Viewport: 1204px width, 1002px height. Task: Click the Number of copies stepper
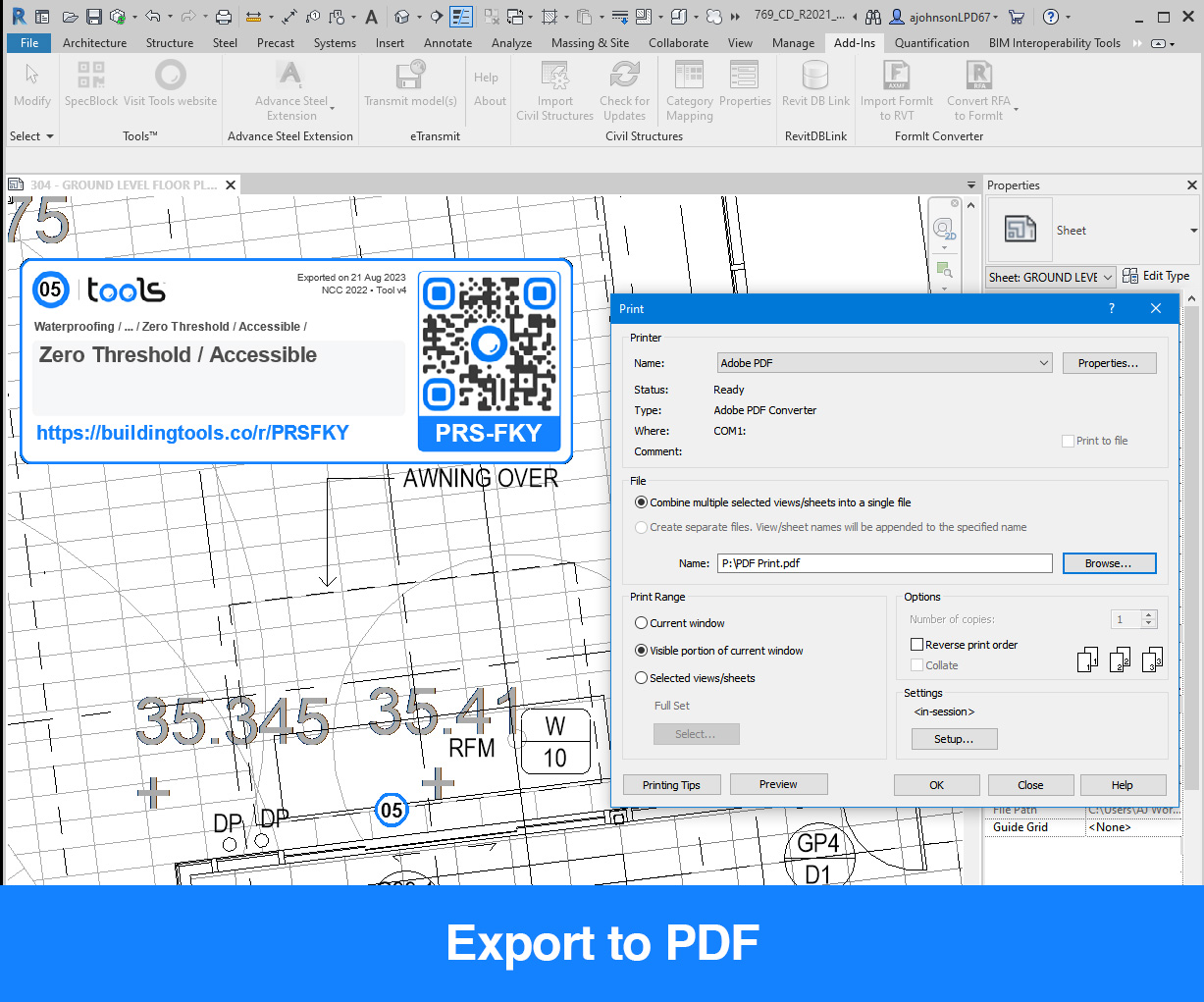tap(1149, 619)
